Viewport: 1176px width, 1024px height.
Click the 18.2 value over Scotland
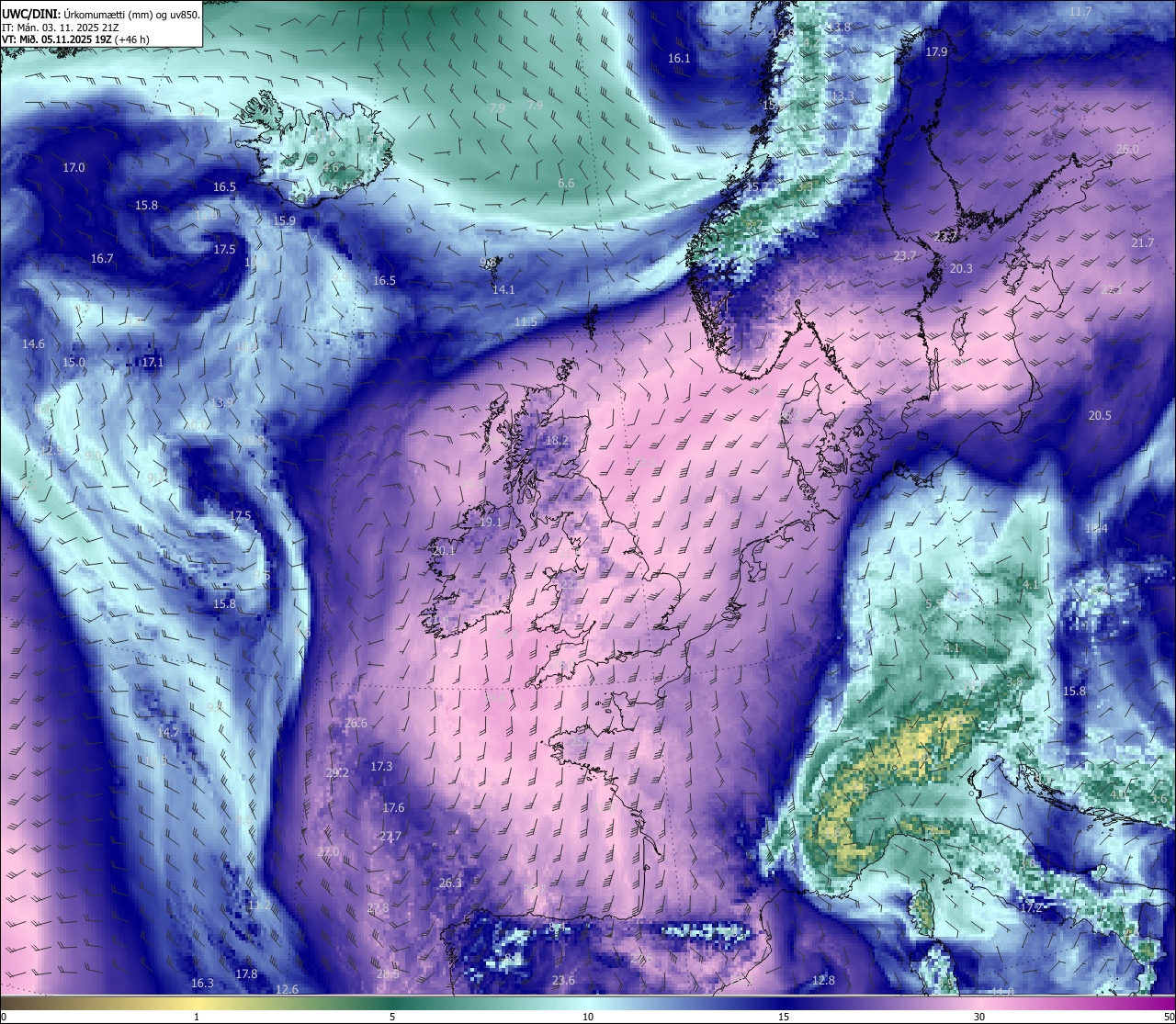[x=557, y=440]
